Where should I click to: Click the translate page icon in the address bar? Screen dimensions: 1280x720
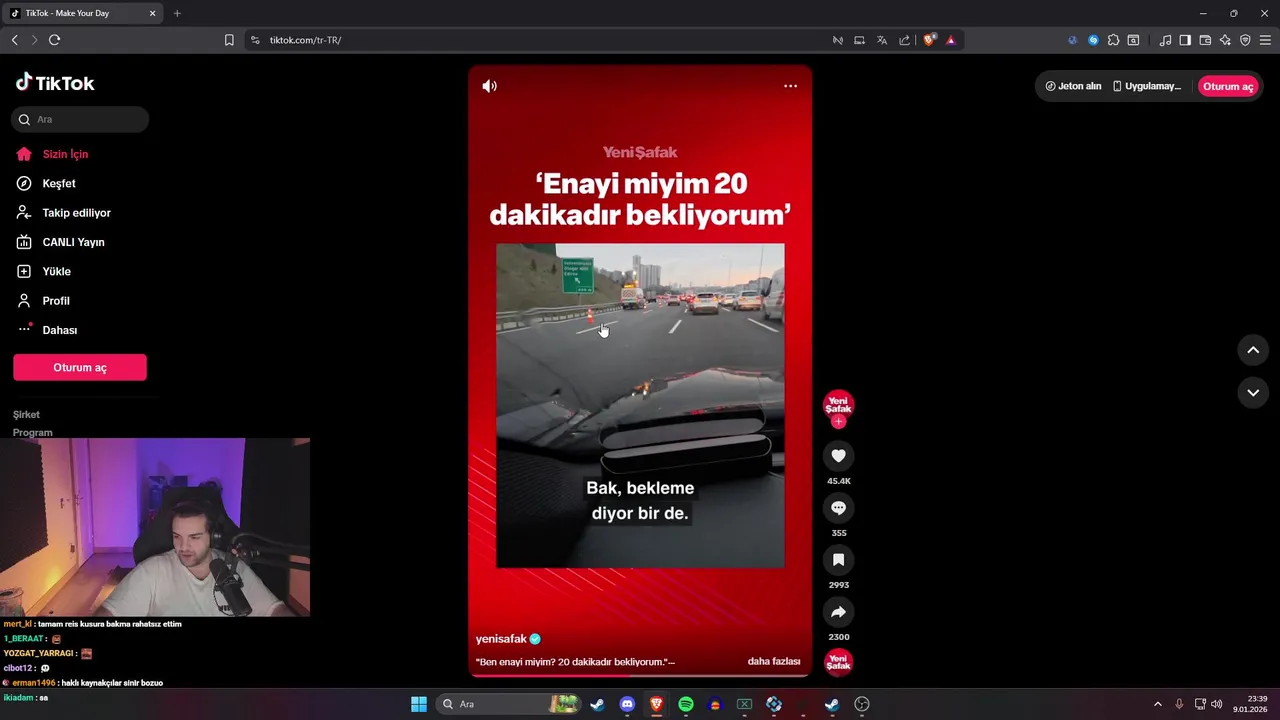882,40
